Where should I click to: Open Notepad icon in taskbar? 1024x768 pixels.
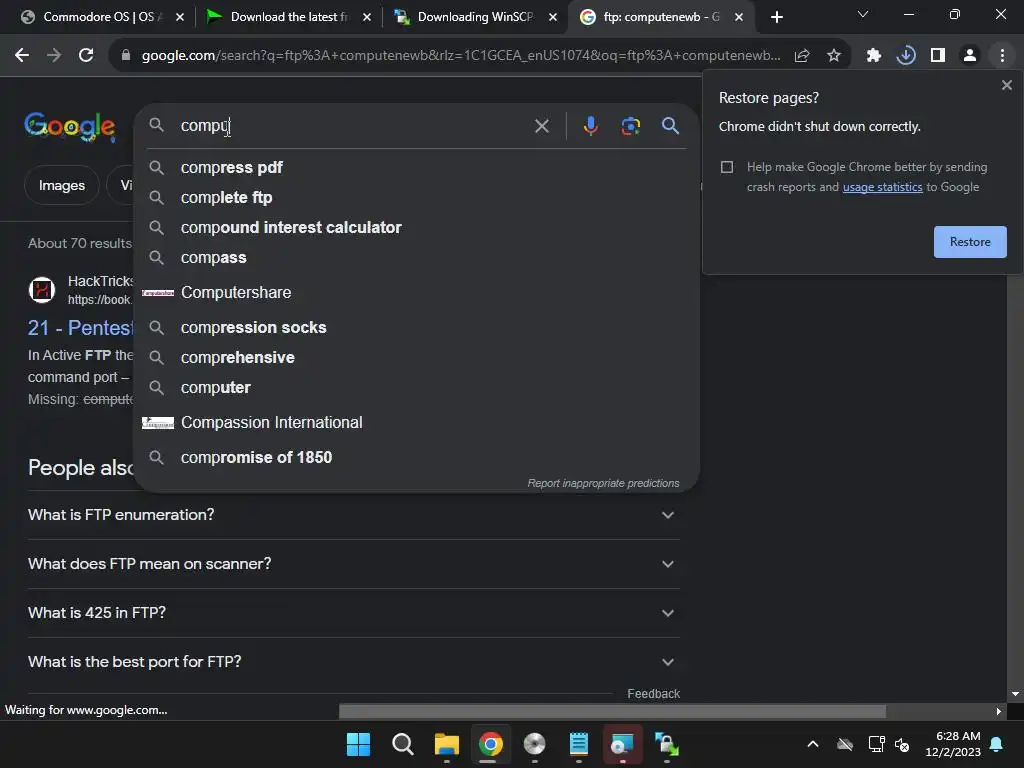(x=579, y=744)
